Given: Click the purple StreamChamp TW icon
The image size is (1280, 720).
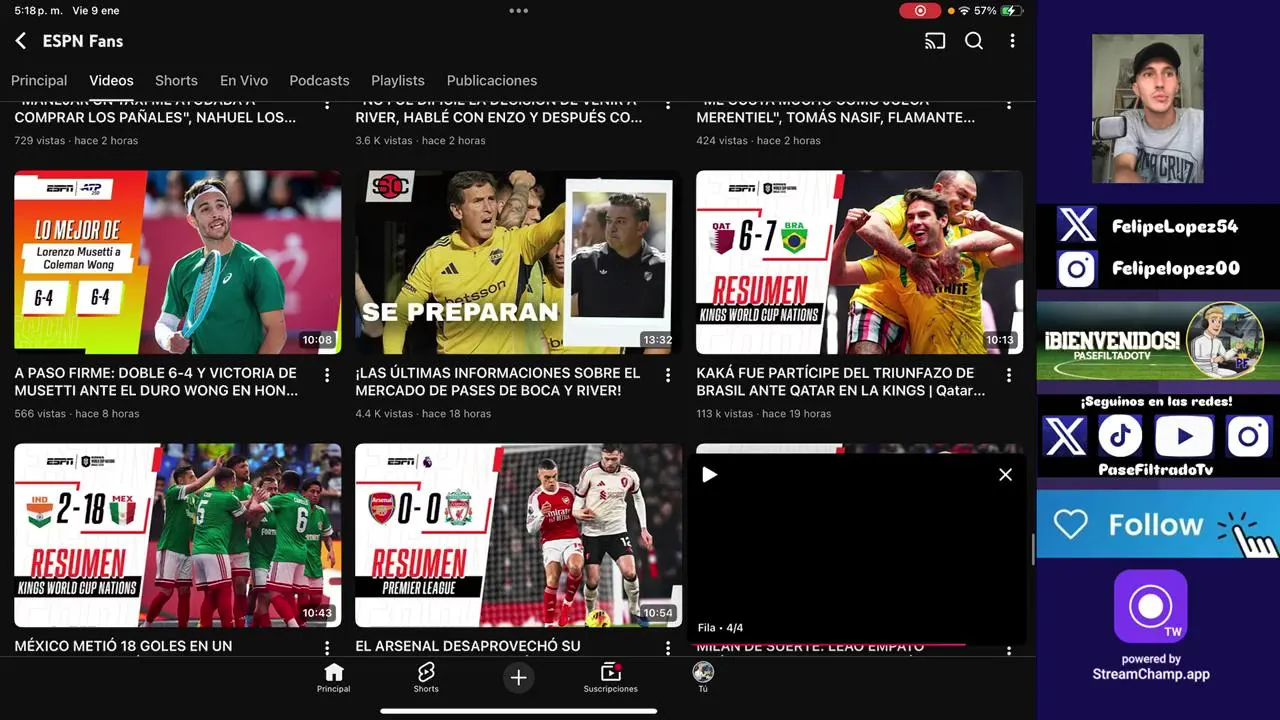Looking at the screenshot, I should click(x=1151, y=607).
